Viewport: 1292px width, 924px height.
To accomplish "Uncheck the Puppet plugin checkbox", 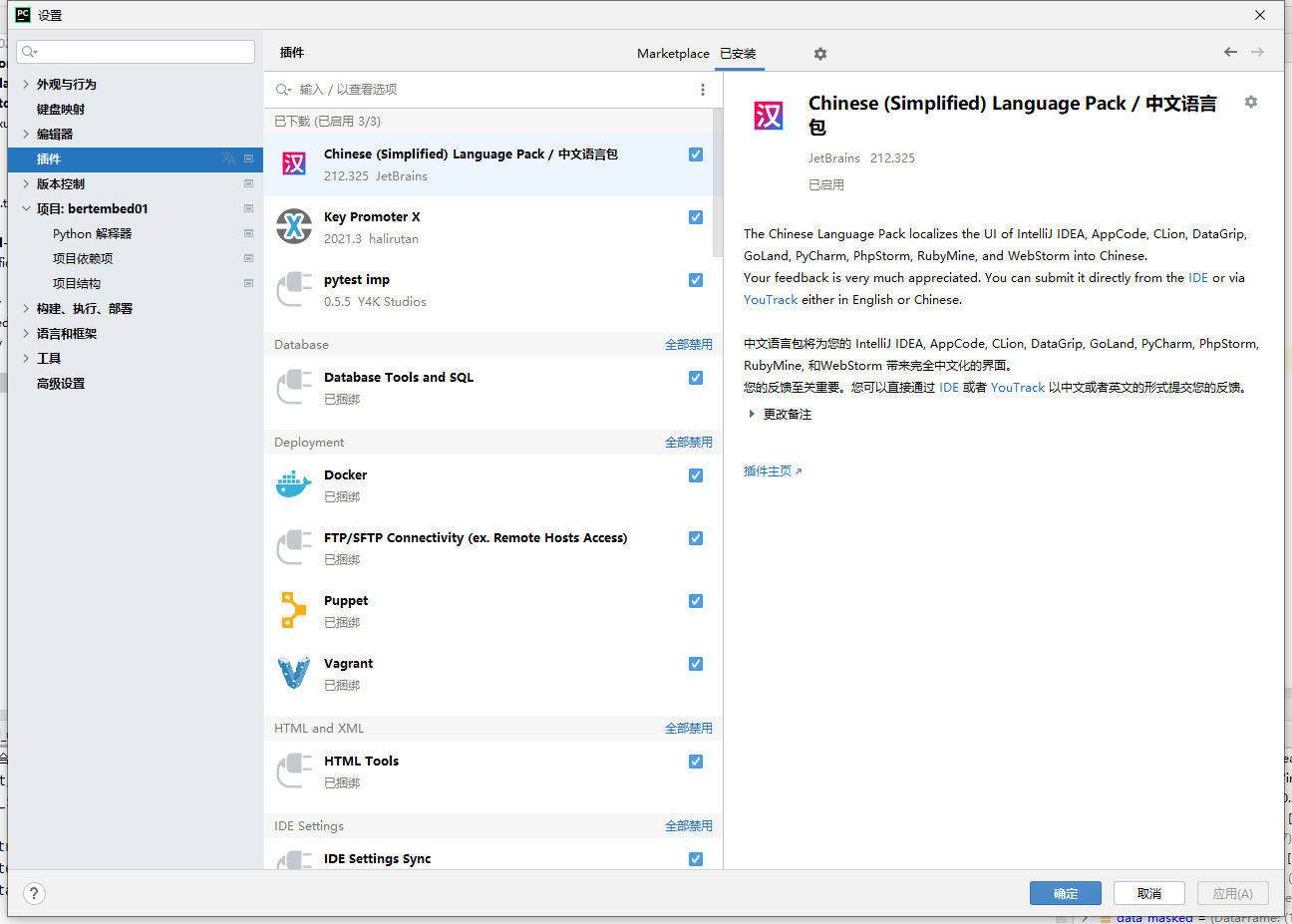I will [696, 601].
